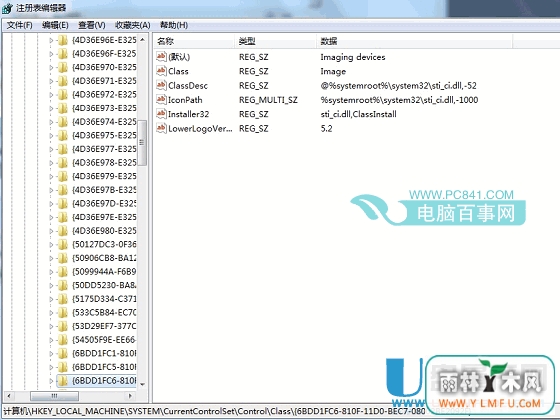Expand the {6BDD1FC1-810F tree node
The width and height of the screenshot is (560, 420).
(51, 354)
